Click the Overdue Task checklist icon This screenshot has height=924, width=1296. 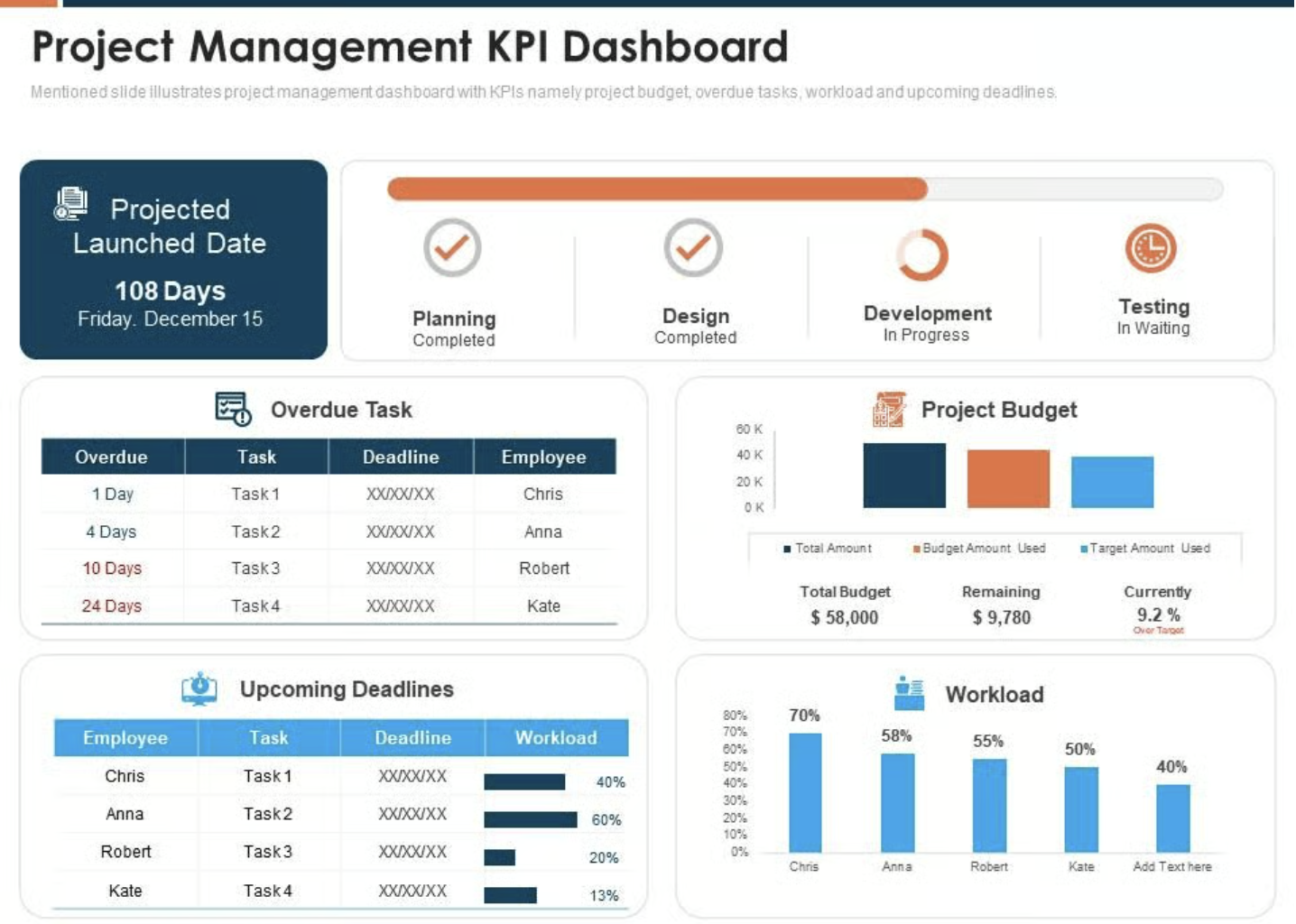click(233, 409)
